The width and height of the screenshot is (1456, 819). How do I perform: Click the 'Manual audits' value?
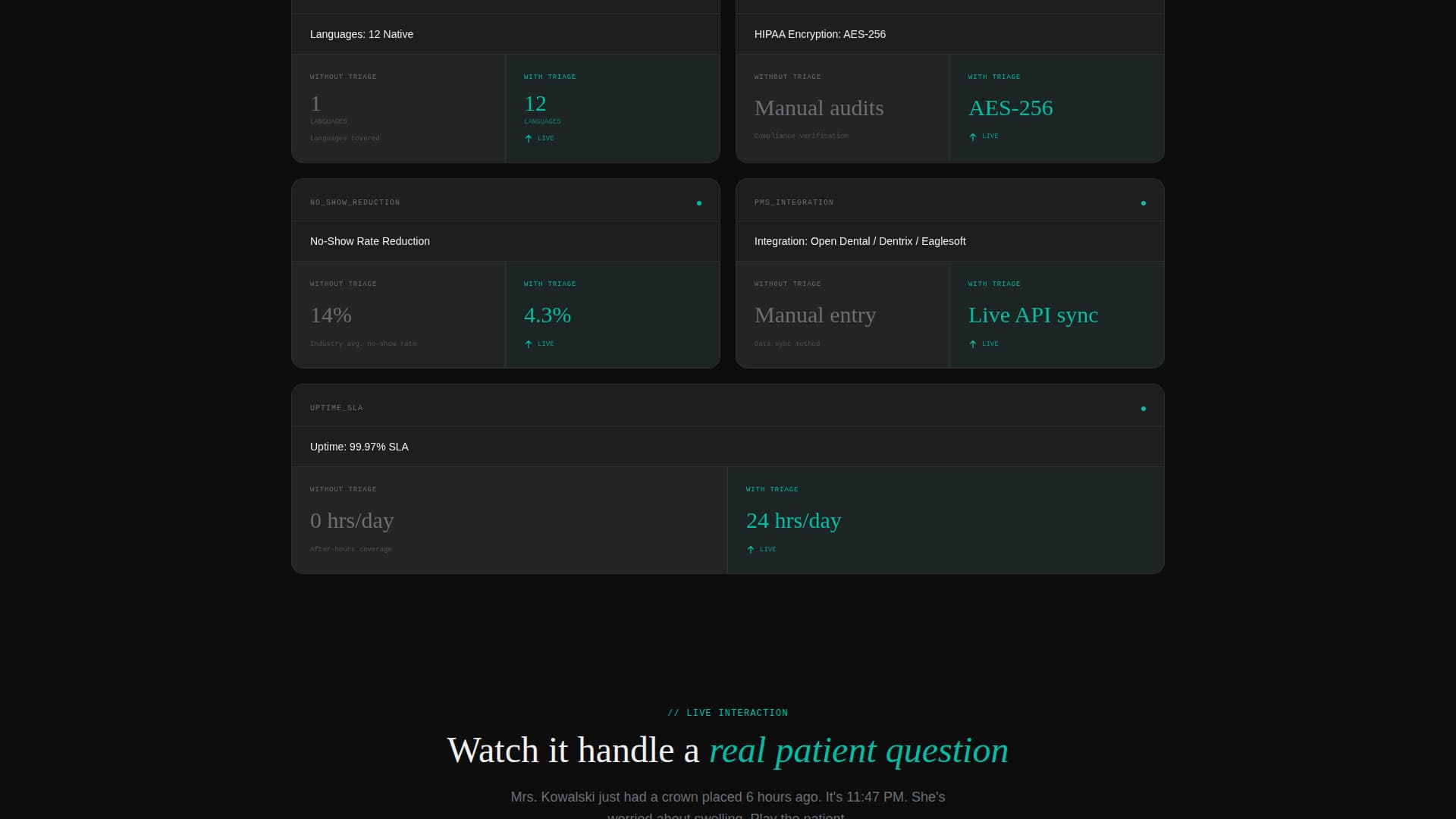(819, 108)
